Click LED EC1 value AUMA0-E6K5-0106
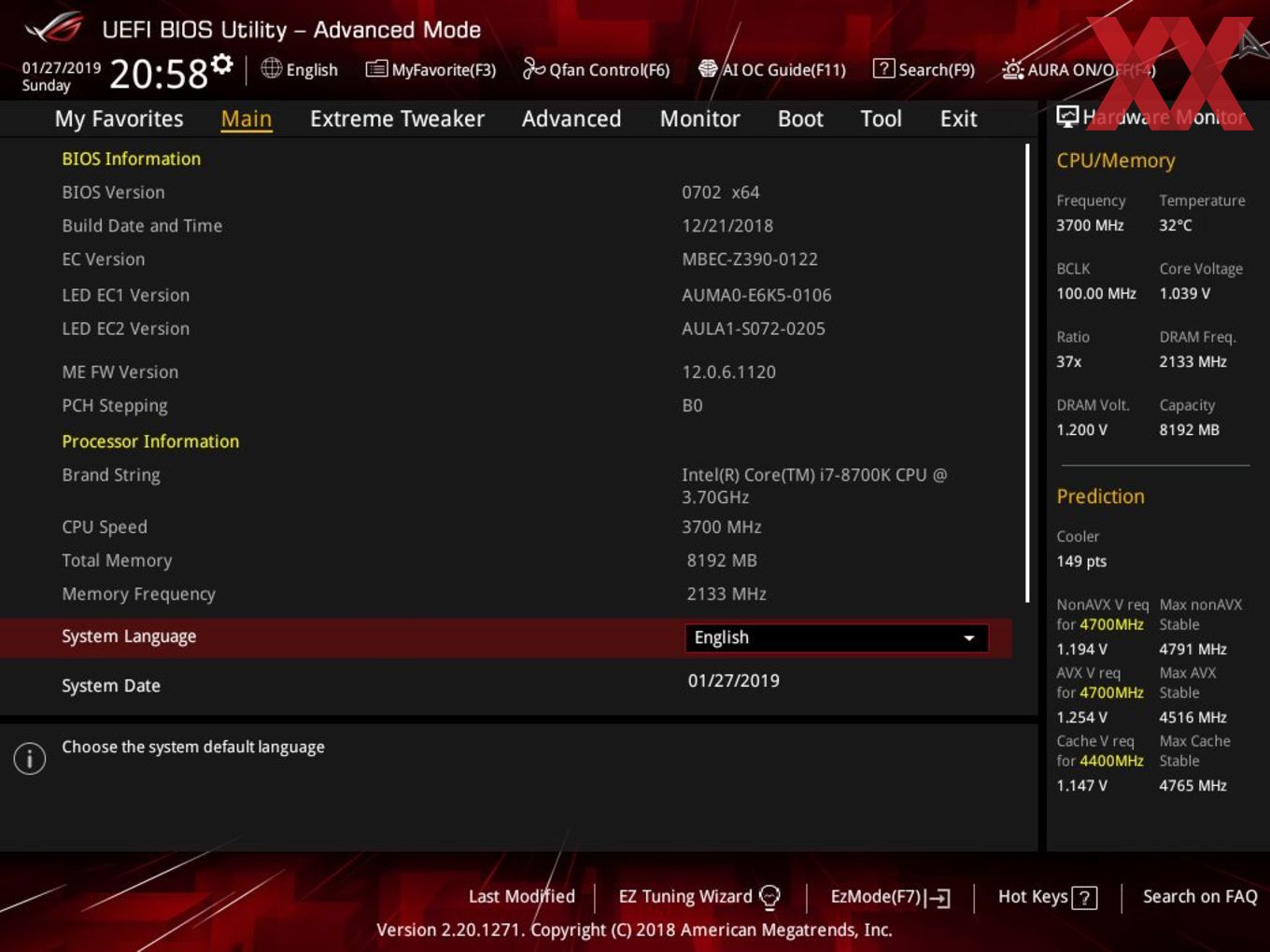1270x952 pixels. coord(756,295)
